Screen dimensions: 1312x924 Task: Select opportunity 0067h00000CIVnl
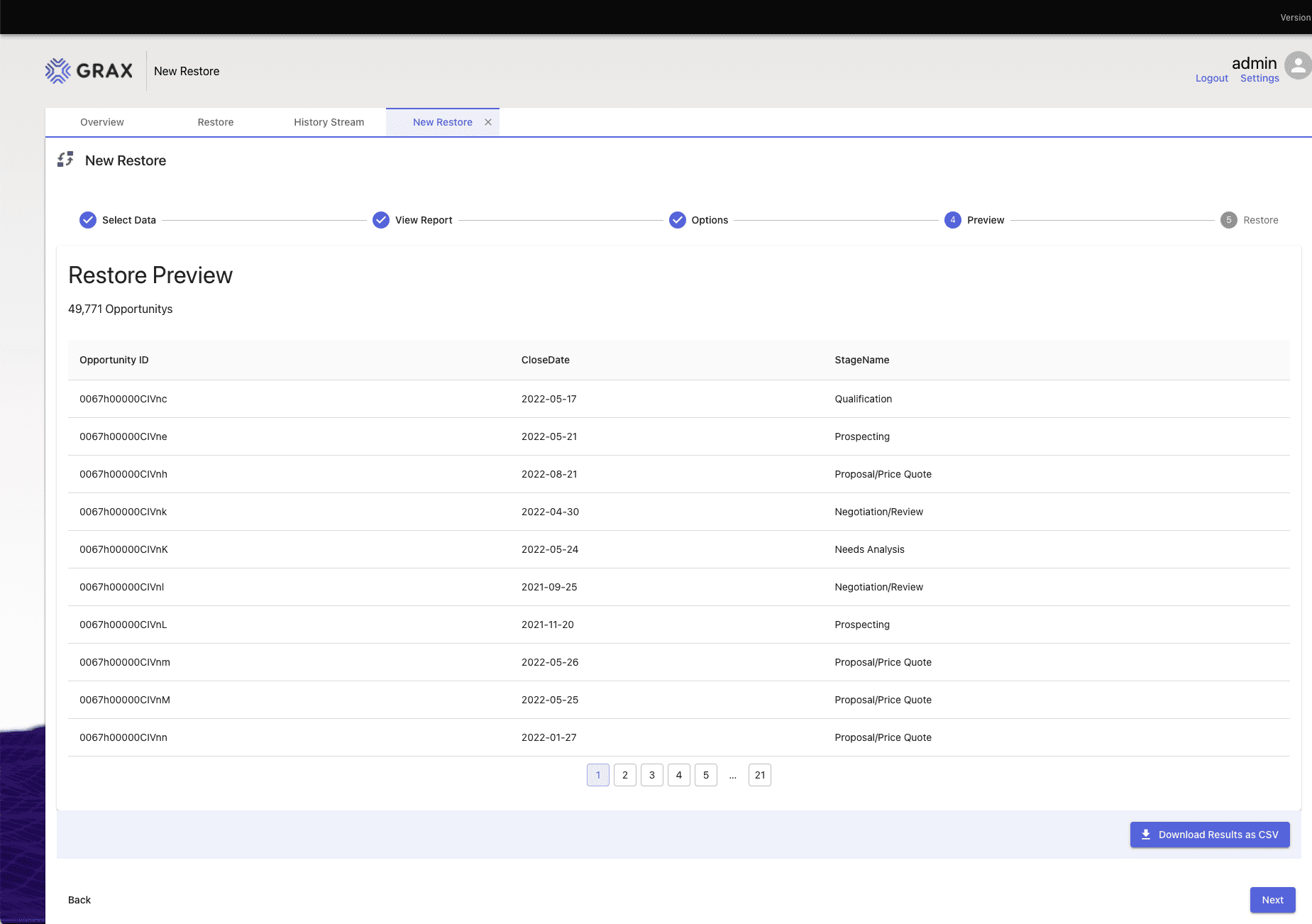point(122,587)
